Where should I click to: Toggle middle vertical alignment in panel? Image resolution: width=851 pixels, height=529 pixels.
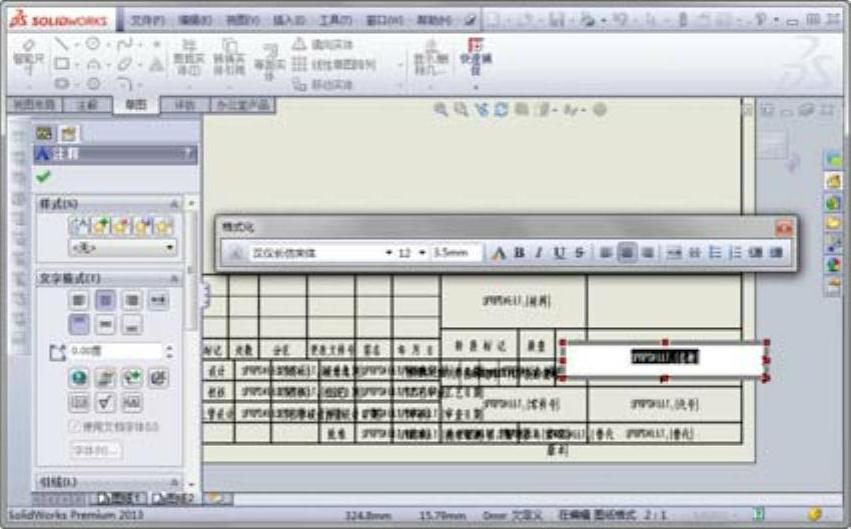pos(105,324)
